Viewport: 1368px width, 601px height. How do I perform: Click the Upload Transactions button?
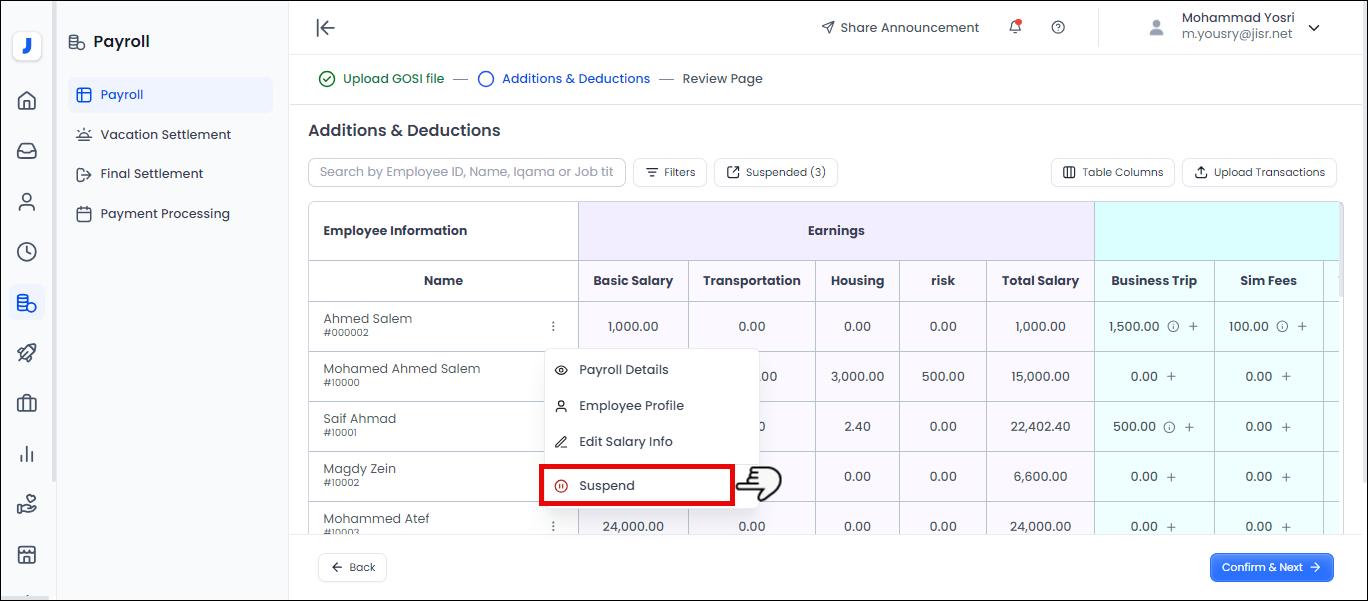[1259, 172]
